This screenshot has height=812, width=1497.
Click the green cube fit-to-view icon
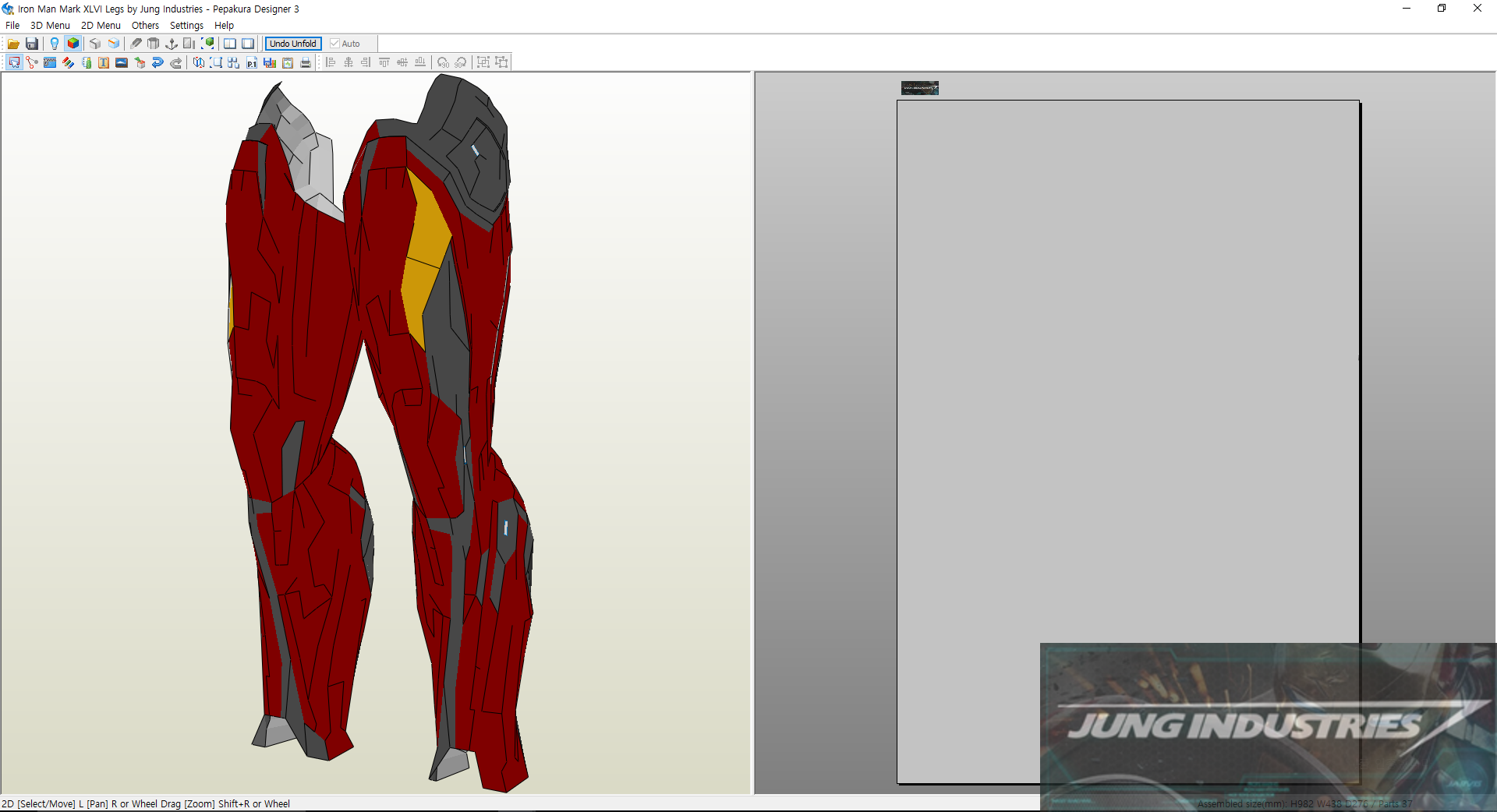pyautogui.click(x=208, y=44)
